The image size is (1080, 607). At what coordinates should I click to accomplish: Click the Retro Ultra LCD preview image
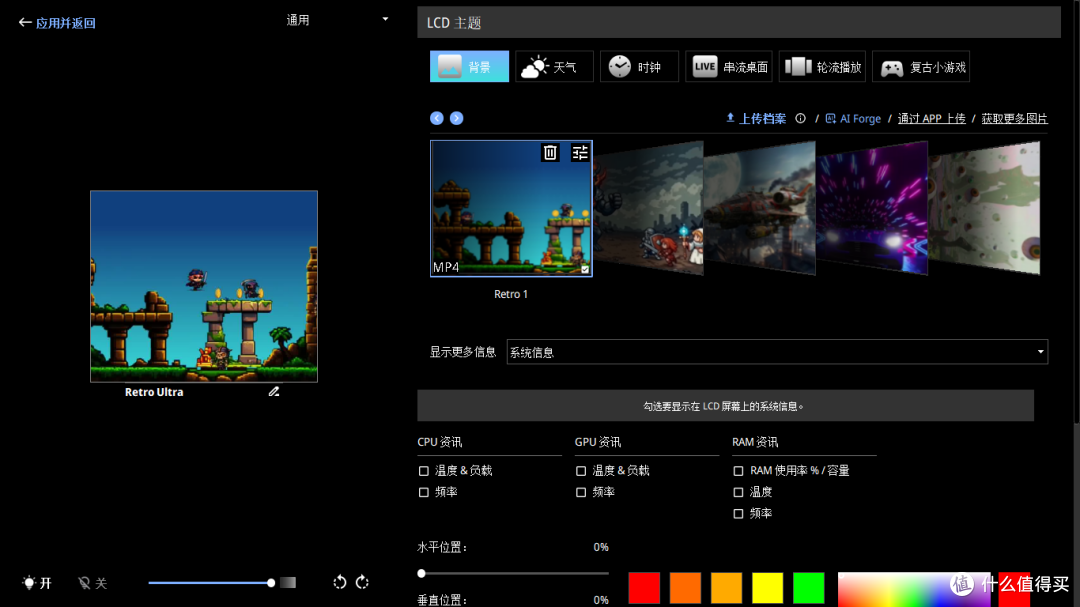[204, 286]
